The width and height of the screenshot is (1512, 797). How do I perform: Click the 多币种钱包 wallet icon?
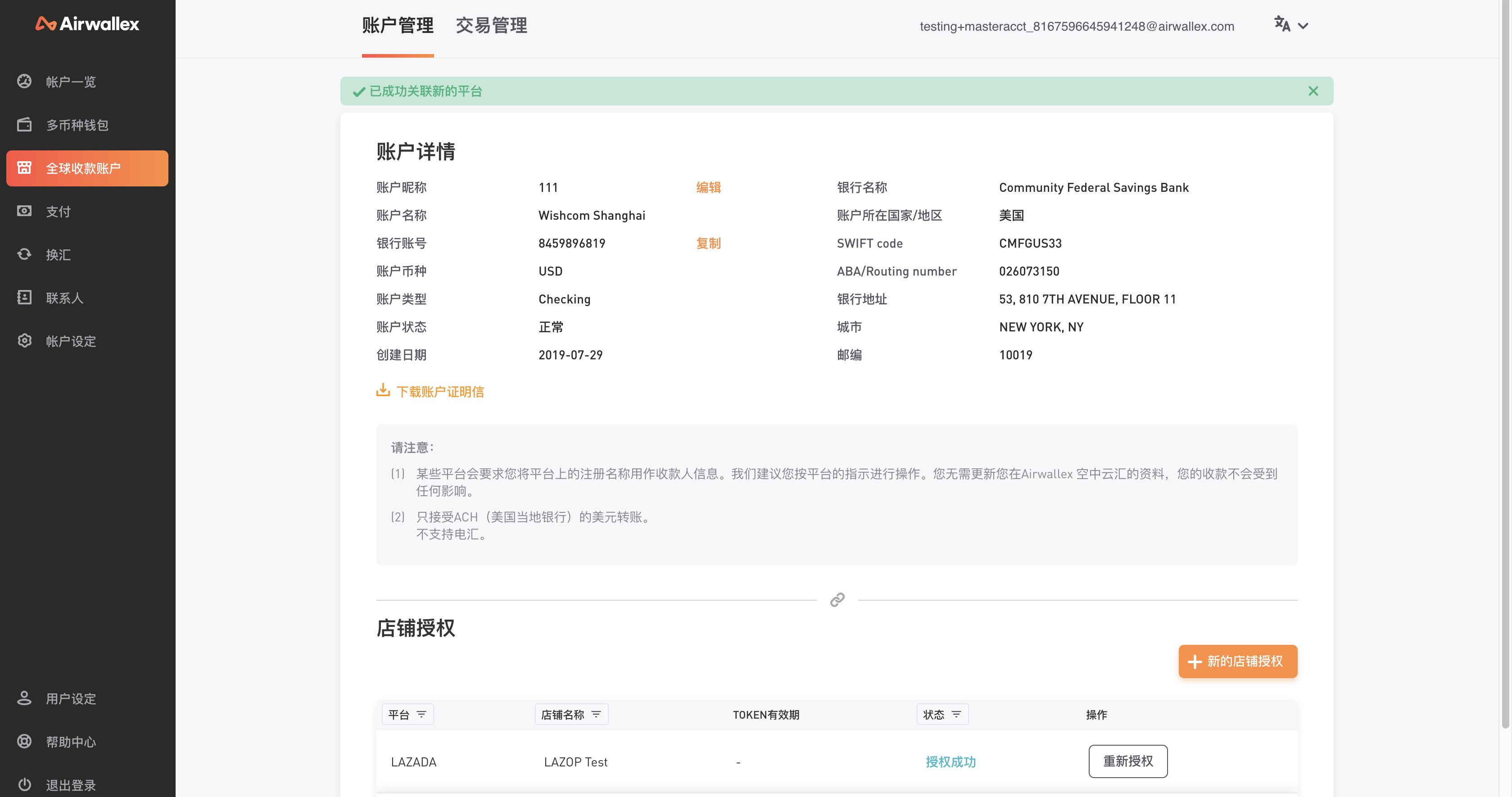(x=24, y=124)
